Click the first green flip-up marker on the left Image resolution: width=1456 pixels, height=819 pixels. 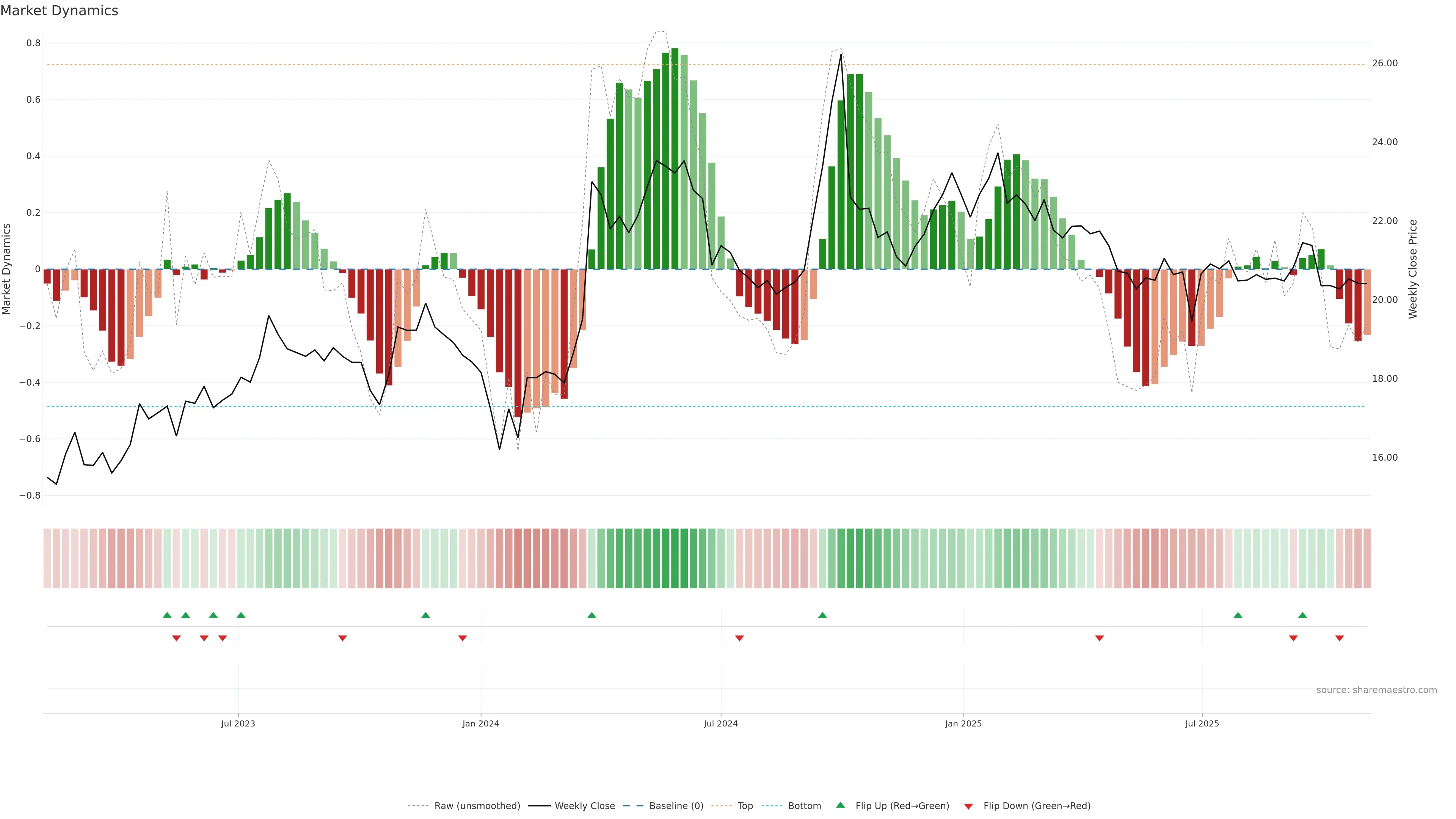click(167, 615)
